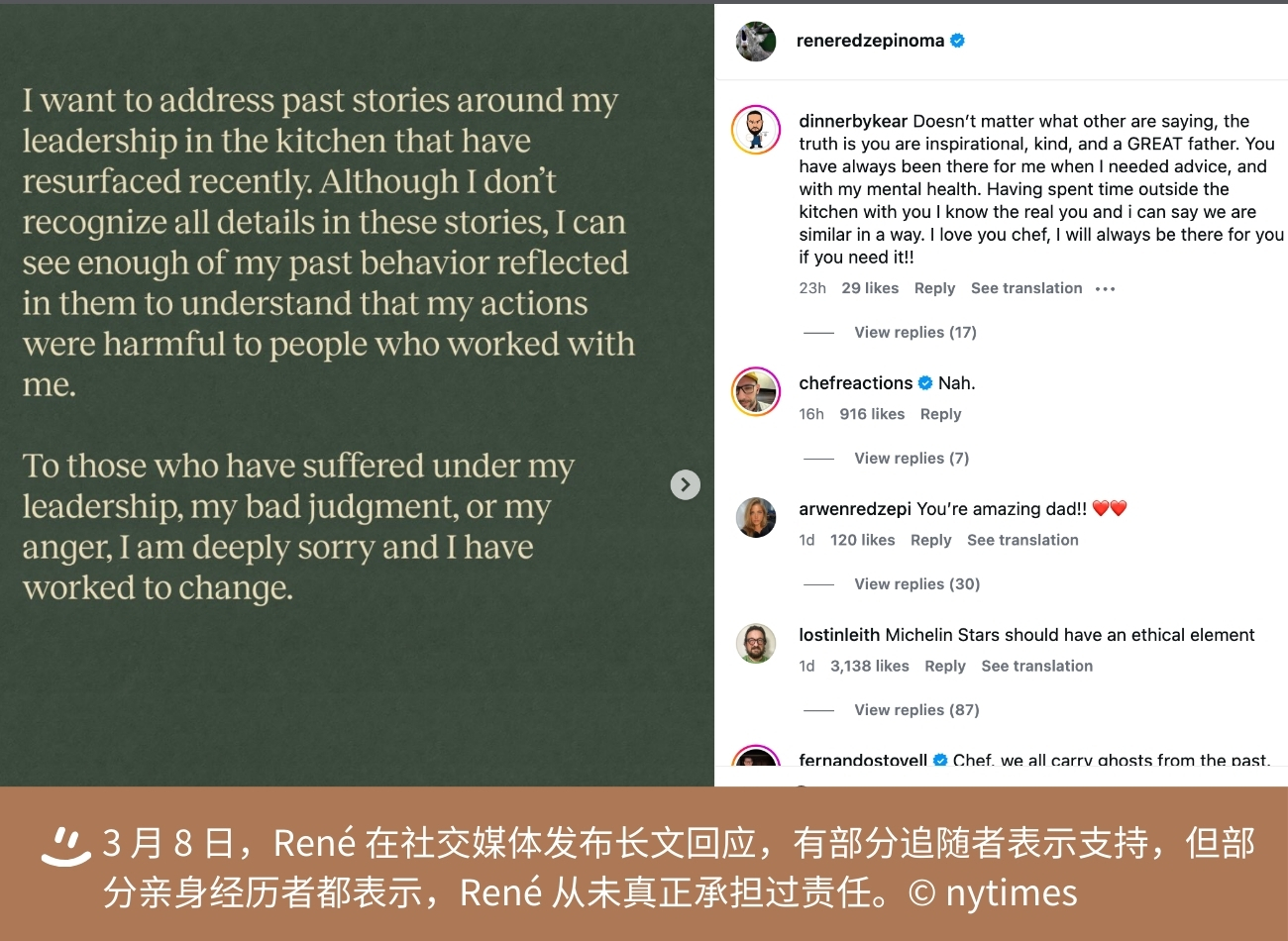Image resolution: width=1288 pixels, height=941 pixels.
Task: Open renéredzepinoma profile avatar
Action: pos(756,42)
